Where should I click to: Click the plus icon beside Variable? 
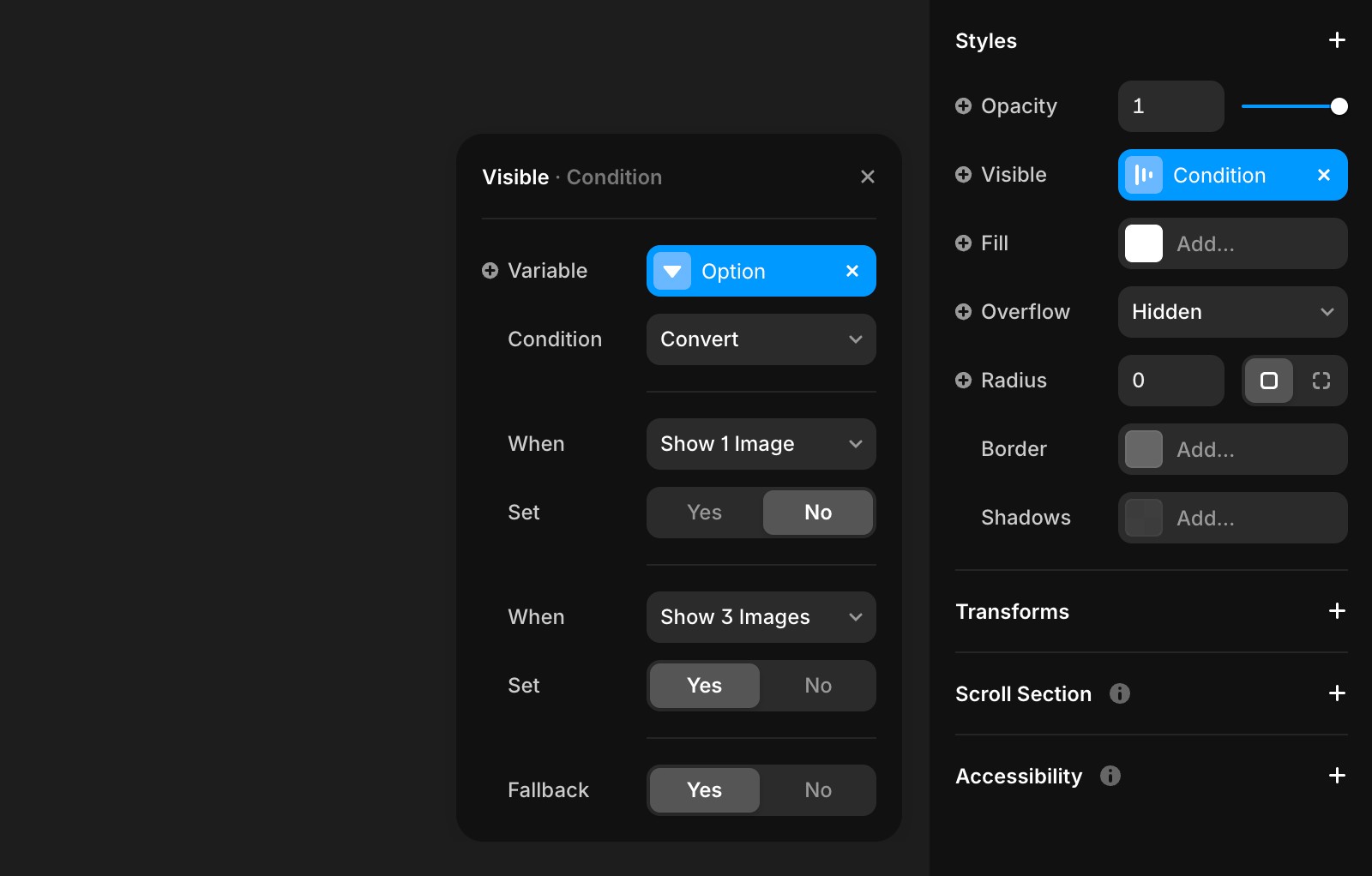click(490, 270)
